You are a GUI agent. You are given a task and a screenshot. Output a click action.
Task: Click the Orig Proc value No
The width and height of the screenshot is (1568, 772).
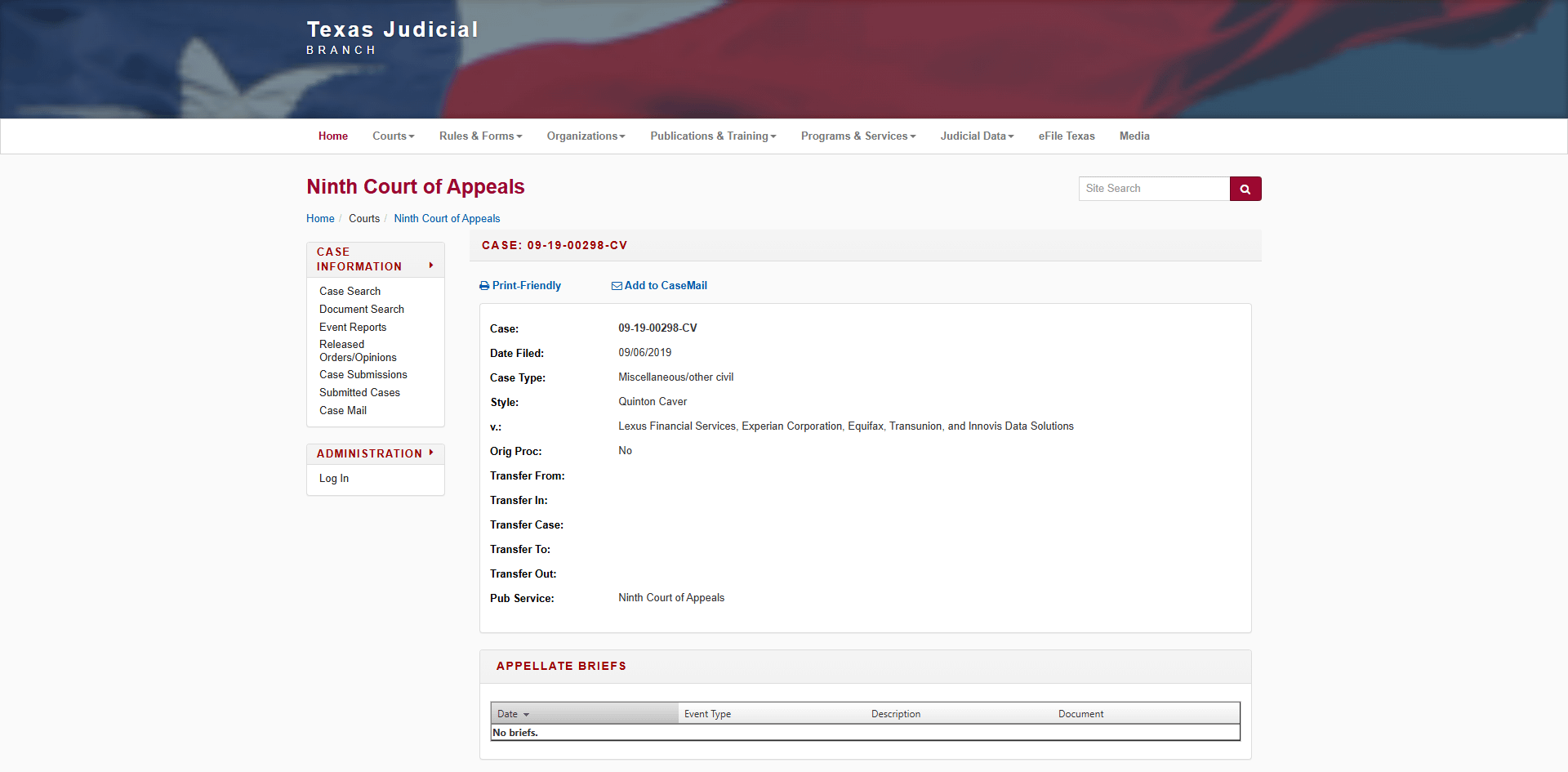(625, 451)
